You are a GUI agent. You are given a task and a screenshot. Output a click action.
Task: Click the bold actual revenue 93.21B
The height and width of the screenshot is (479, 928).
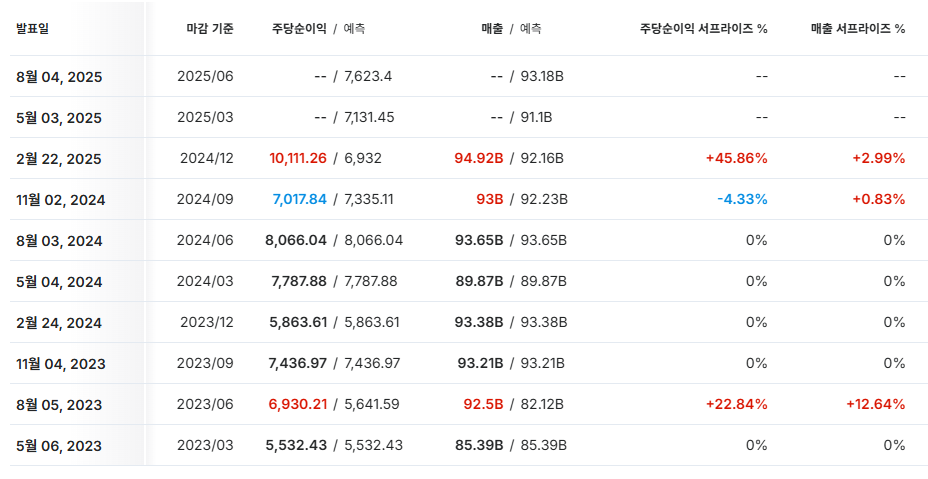[x=481, y=363]
